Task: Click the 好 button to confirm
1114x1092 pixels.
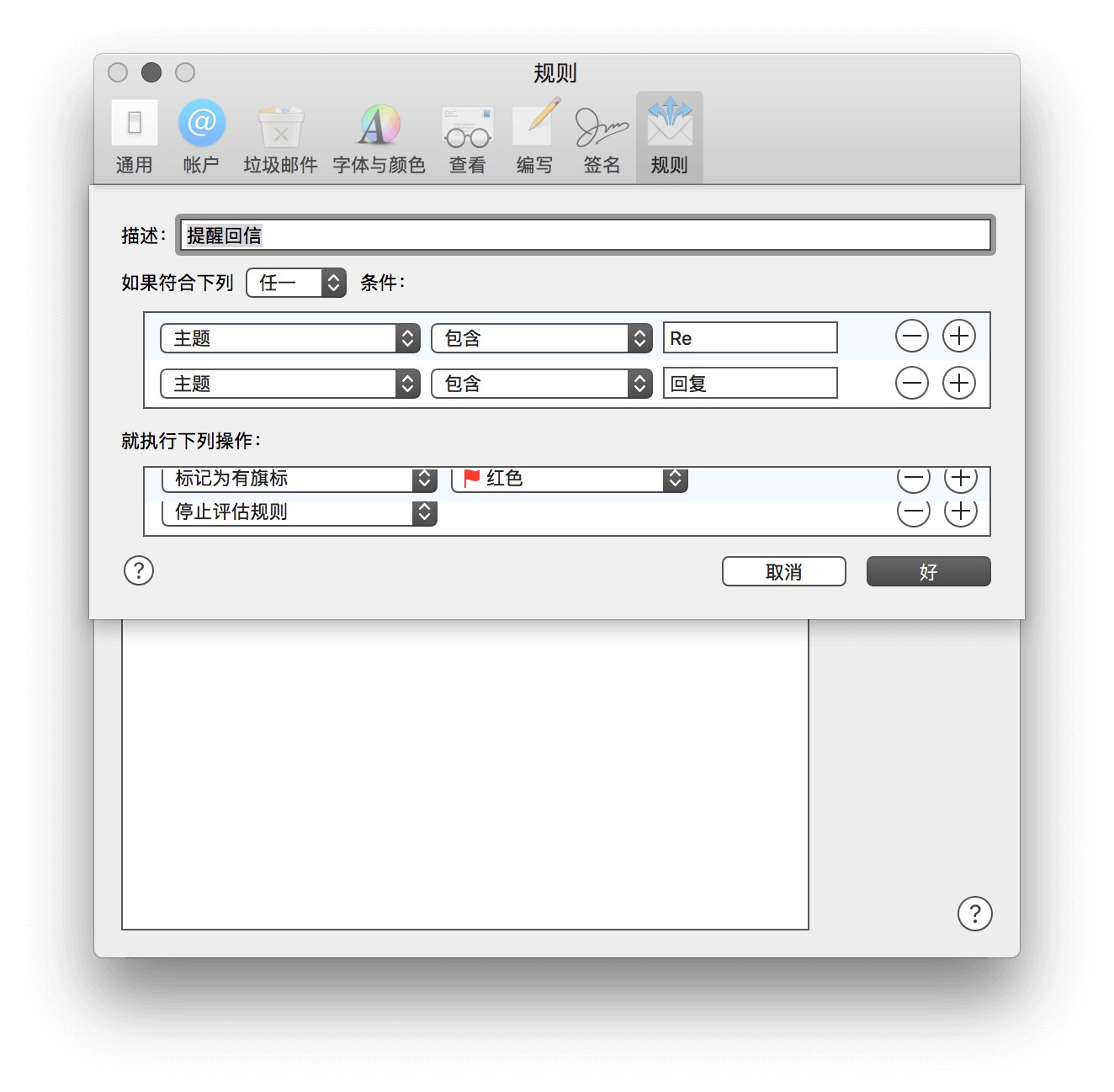Action: pyautogui.click(x=928, y=571)
